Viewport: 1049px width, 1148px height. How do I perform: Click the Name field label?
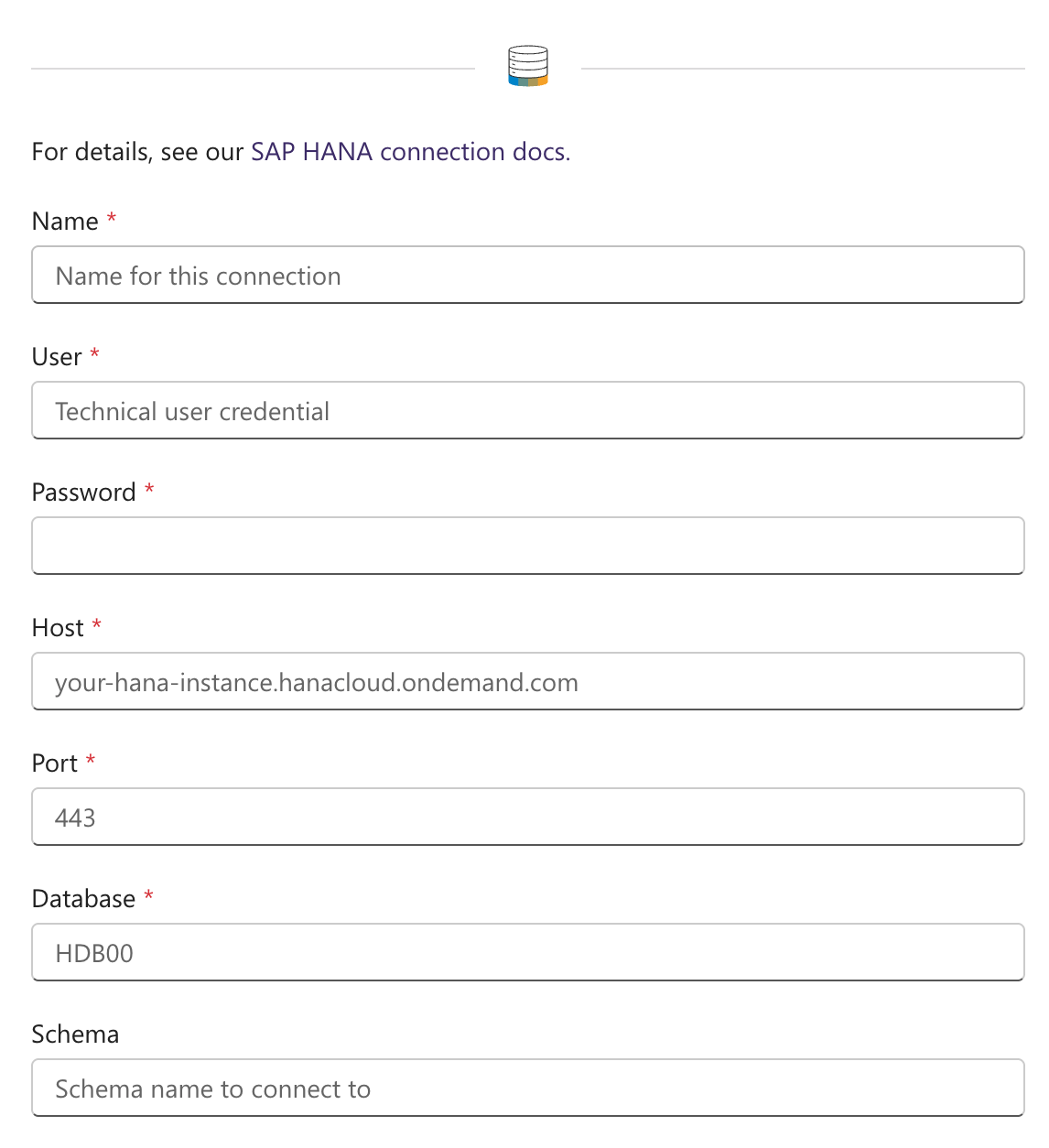[x=65, y=222]
